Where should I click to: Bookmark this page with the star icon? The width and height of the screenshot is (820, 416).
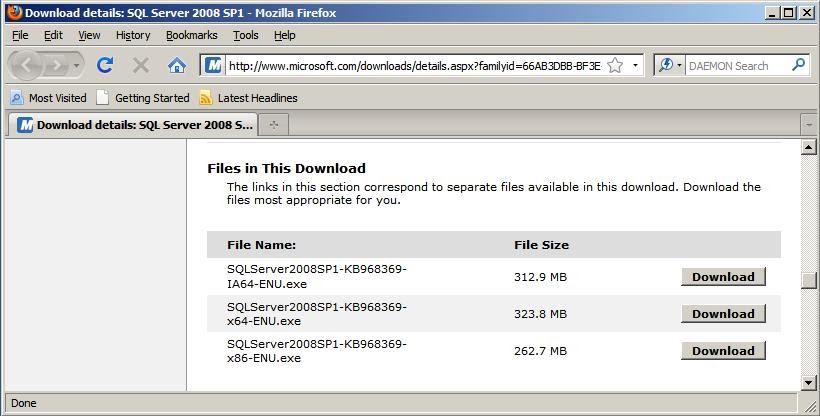(x=615, y=65)
